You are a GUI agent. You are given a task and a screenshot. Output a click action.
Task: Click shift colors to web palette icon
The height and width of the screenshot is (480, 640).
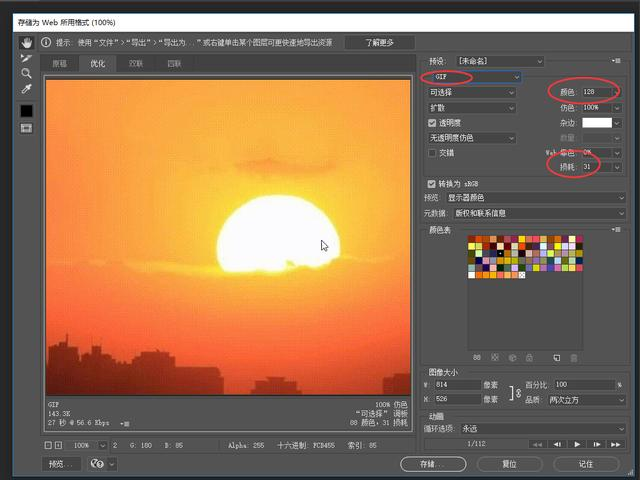[512, 358]
